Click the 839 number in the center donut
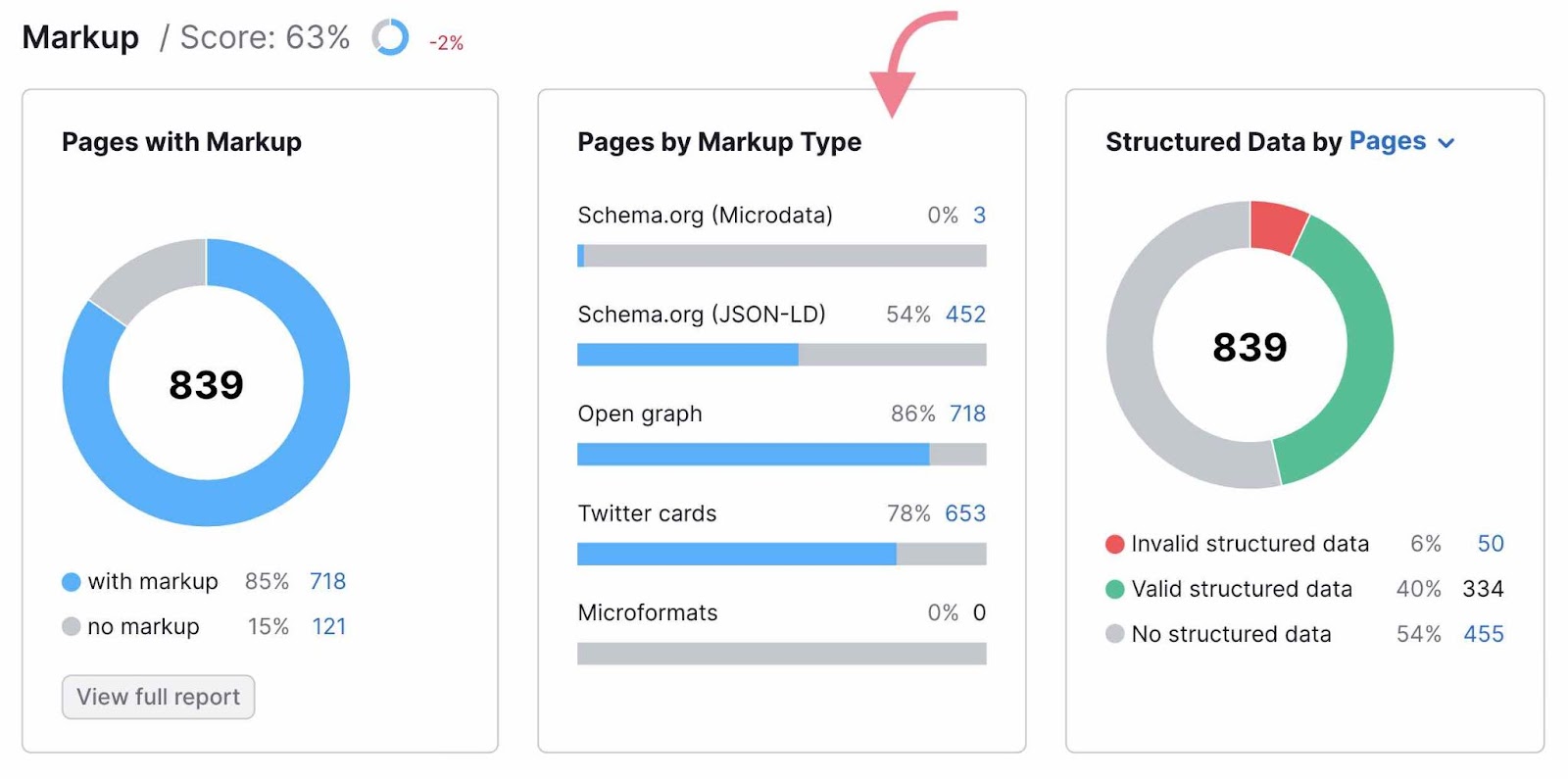The height and width of the screenshot is (779, 1568). pyautogui.click(x=207, y=384)
